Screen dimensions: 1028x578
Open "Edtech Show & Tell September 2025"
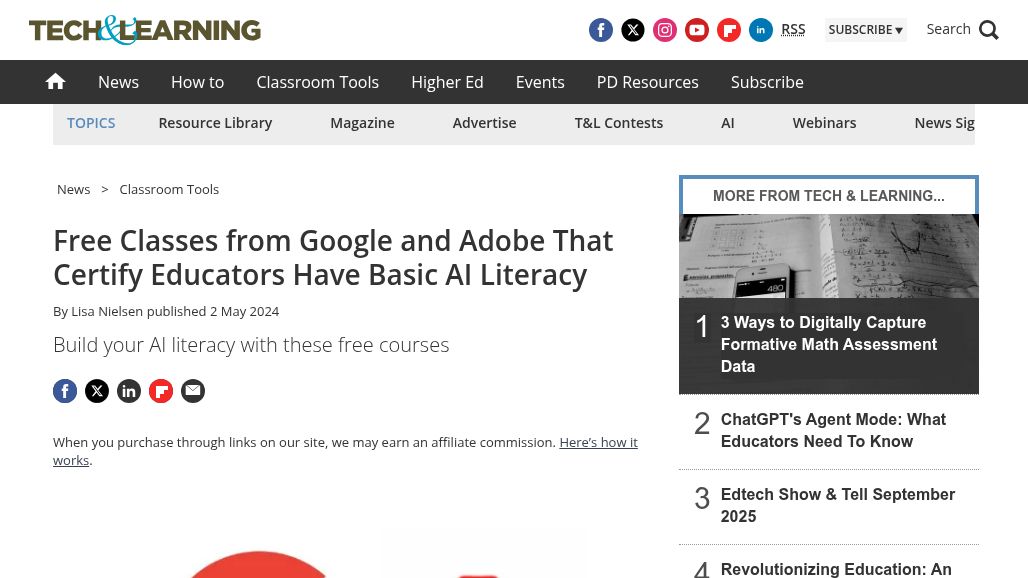pyautogui.click(x=837, y=505)
